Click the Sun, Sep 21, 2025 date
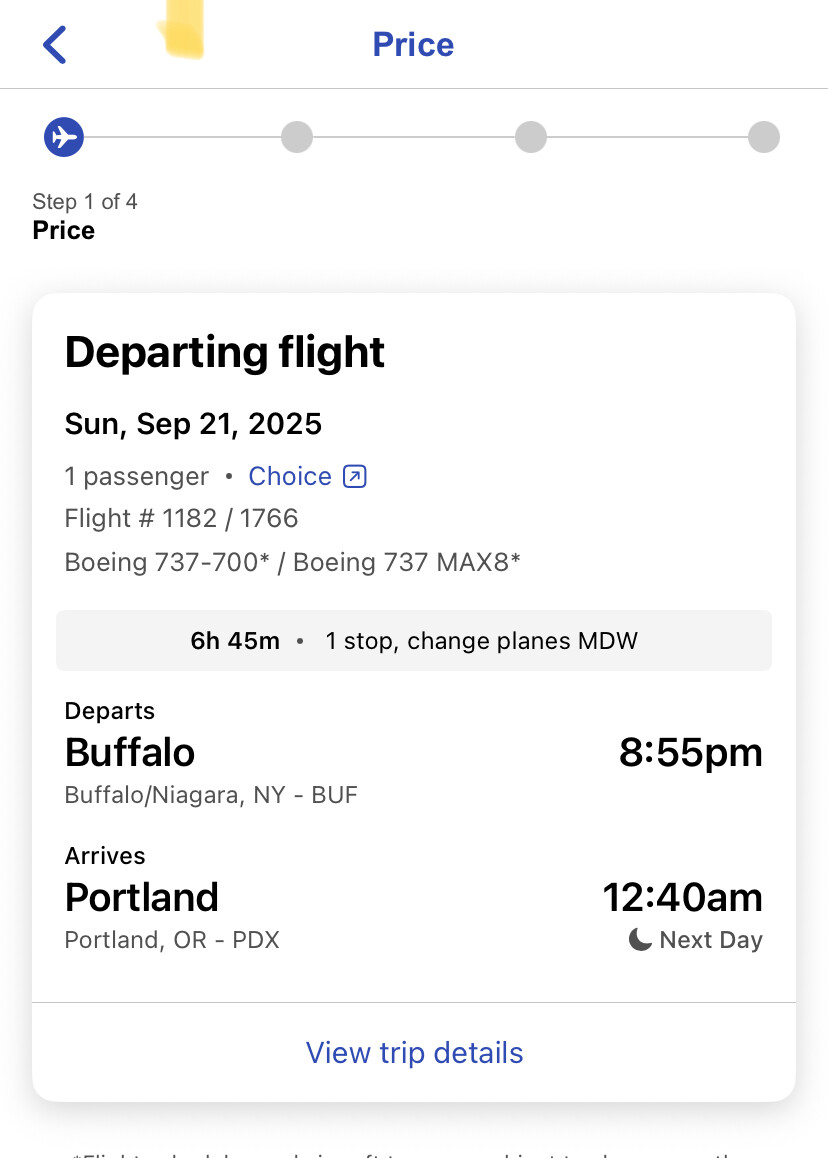The width and height of the screenshot is (828, 1158). tap(193, 424)
